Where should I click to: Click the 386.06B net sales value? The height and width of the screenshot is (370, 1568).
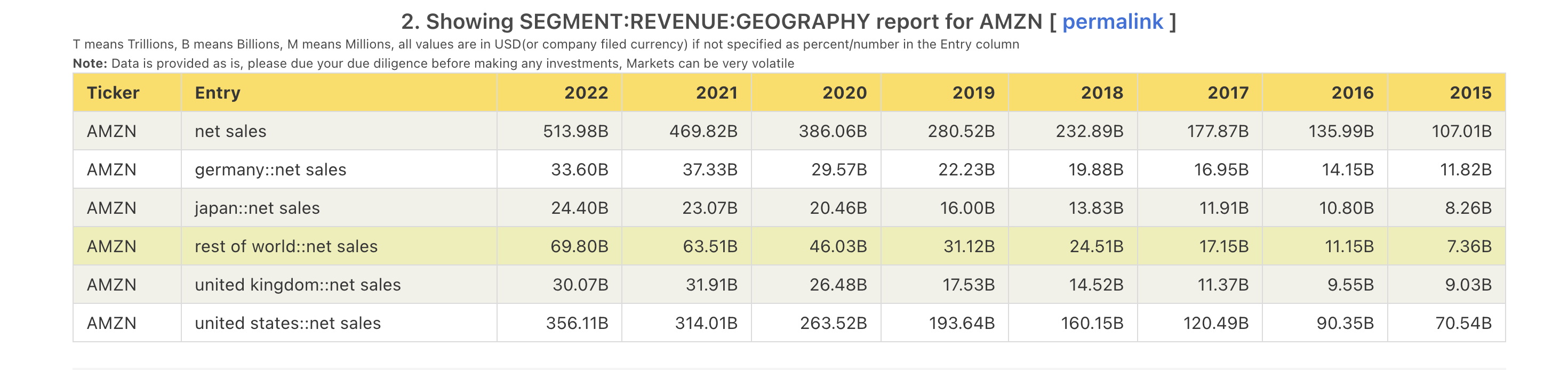click(833, 131)
